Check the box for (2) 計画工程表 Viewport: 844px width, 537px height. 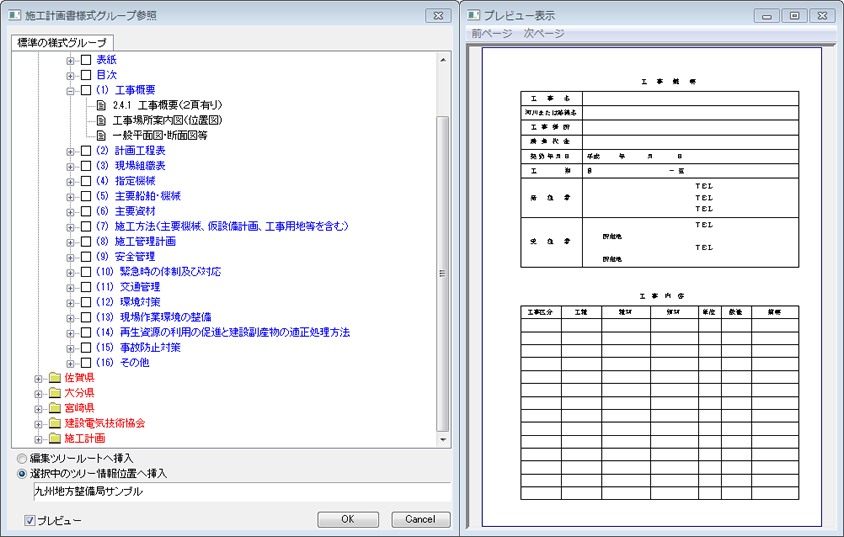pyautogui.click(x=86, y=150)
